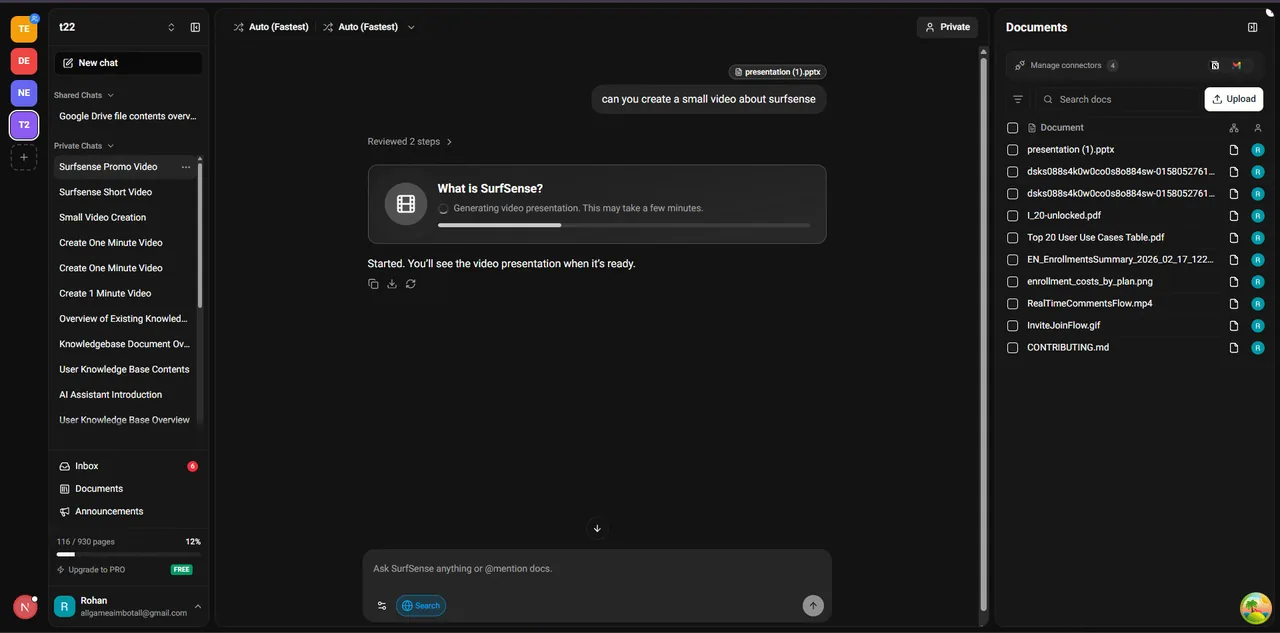Screen dimensions: 1280x633
Task: Click the pages usage progress bar
Action: tap(128, 554)
